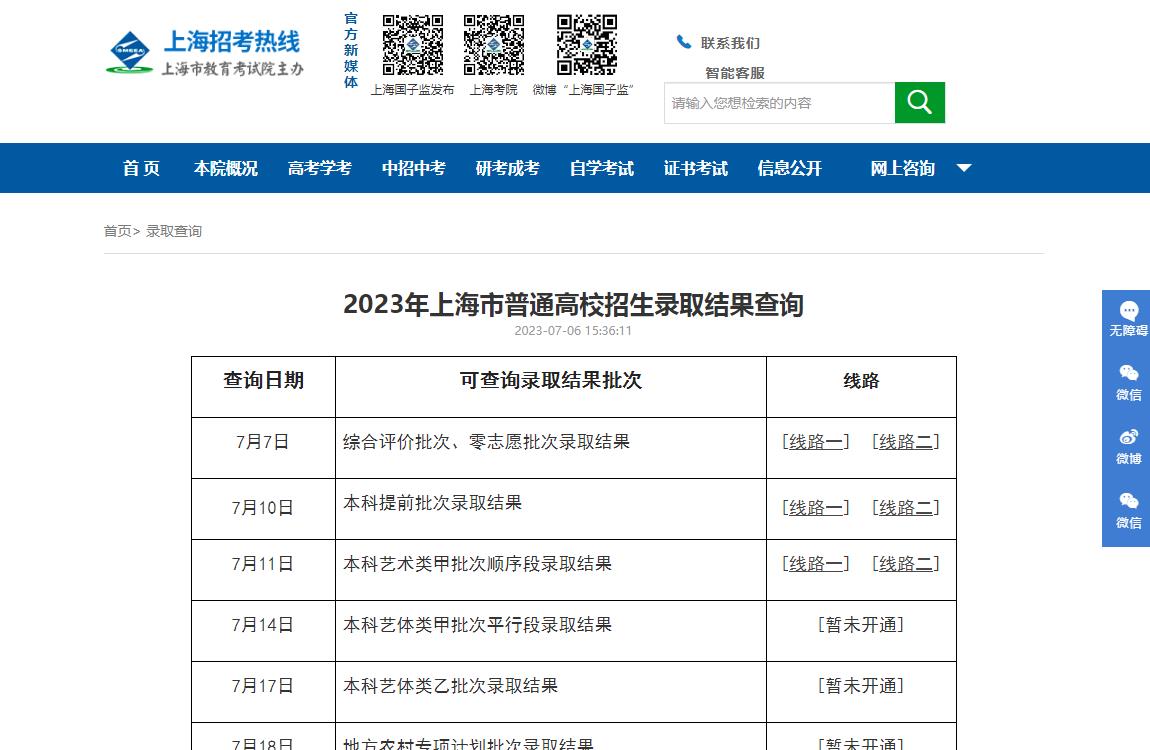This screenshot has width=1150, height=750.
Task: Open 线路一 for the 7月11日 row
Action: tap(816, 564)
